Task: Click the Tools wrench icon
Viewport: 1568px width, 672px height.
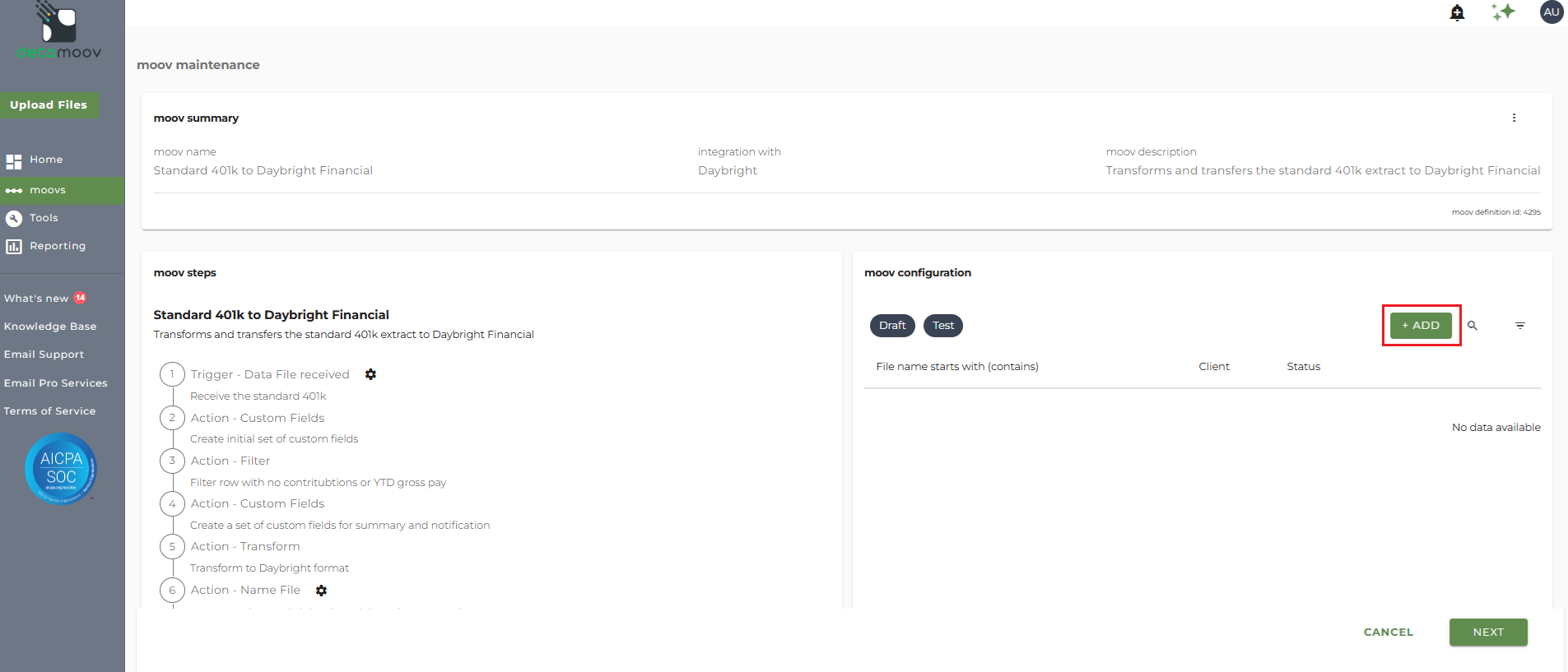Action: coord(14,218)
